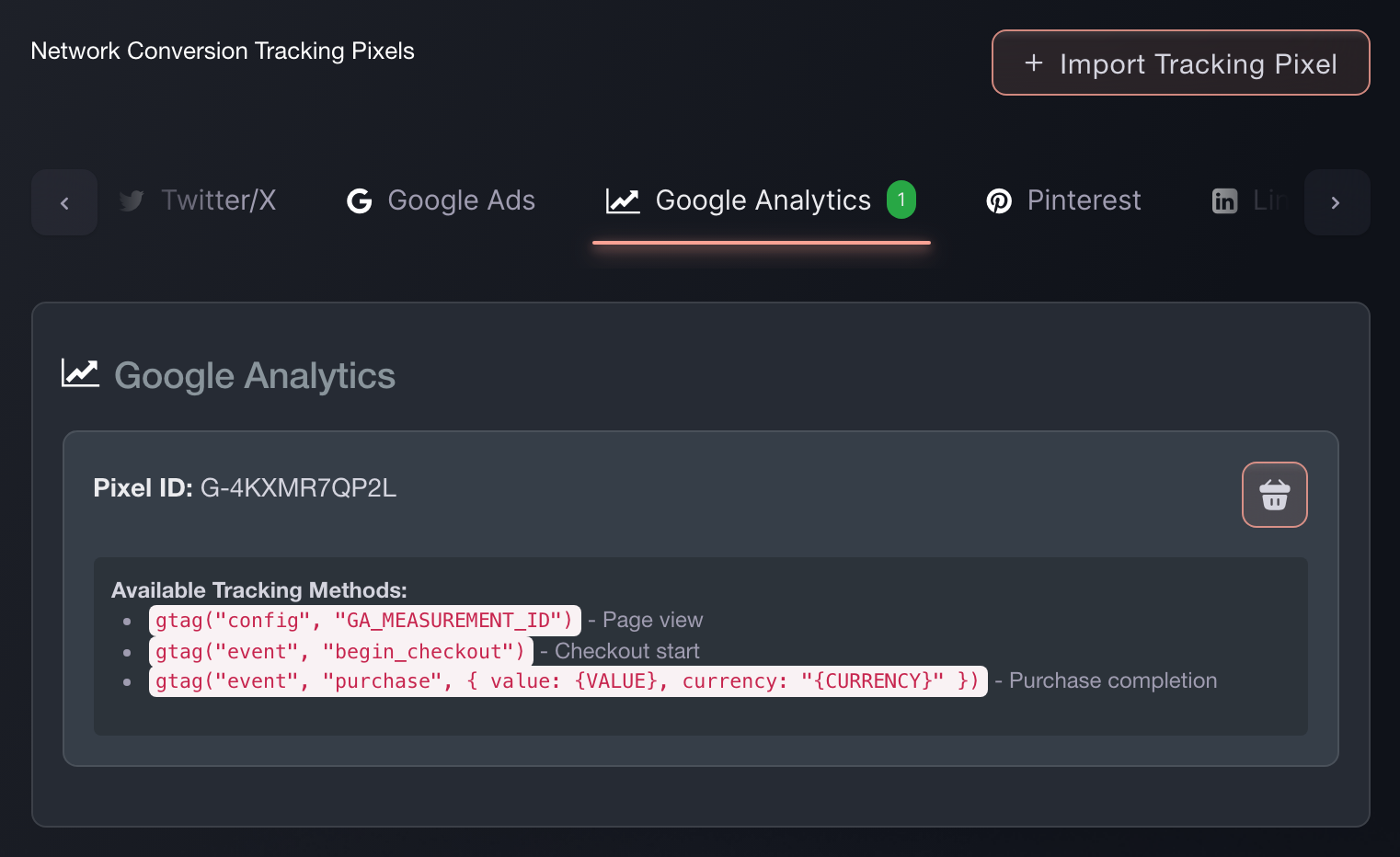Click the Network Conversion Tracking Pixels title
This screenshot has height=857, width=1400.
pyautogui.click(x=223, y=51)
